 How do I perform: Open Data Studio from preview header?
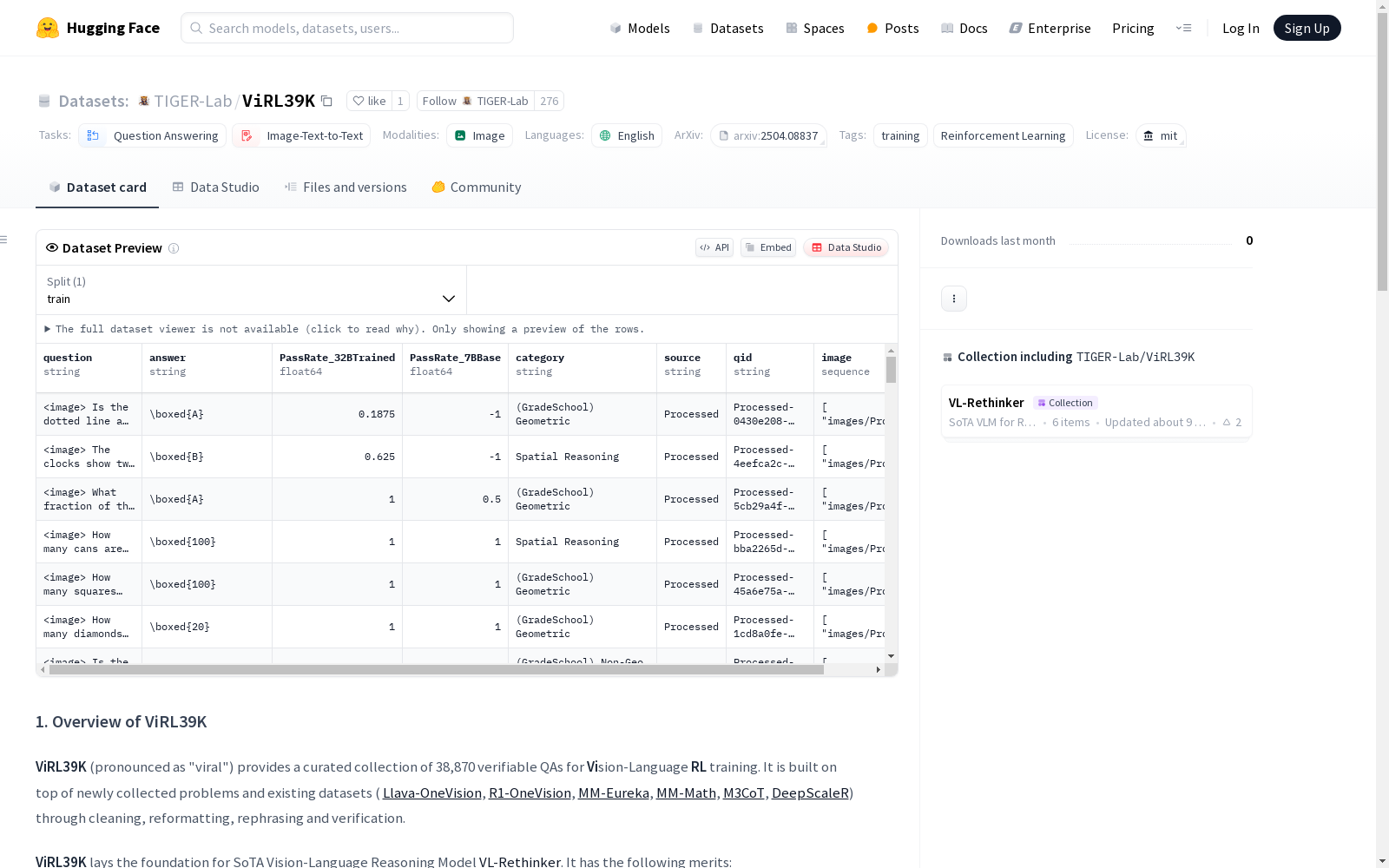[846, 247]
